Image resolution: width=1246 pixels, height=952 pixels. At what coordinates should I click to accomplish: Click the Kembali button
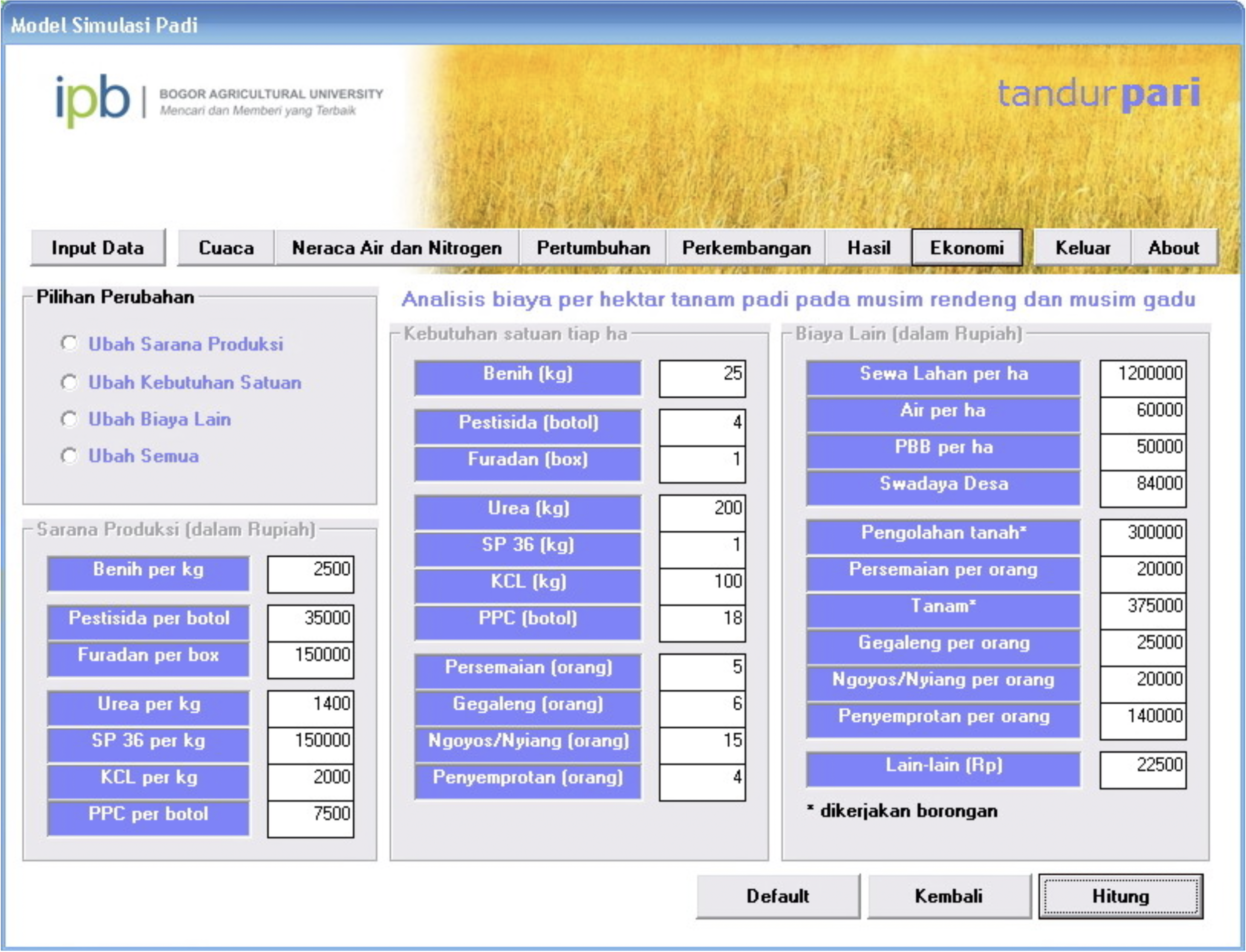948,896
